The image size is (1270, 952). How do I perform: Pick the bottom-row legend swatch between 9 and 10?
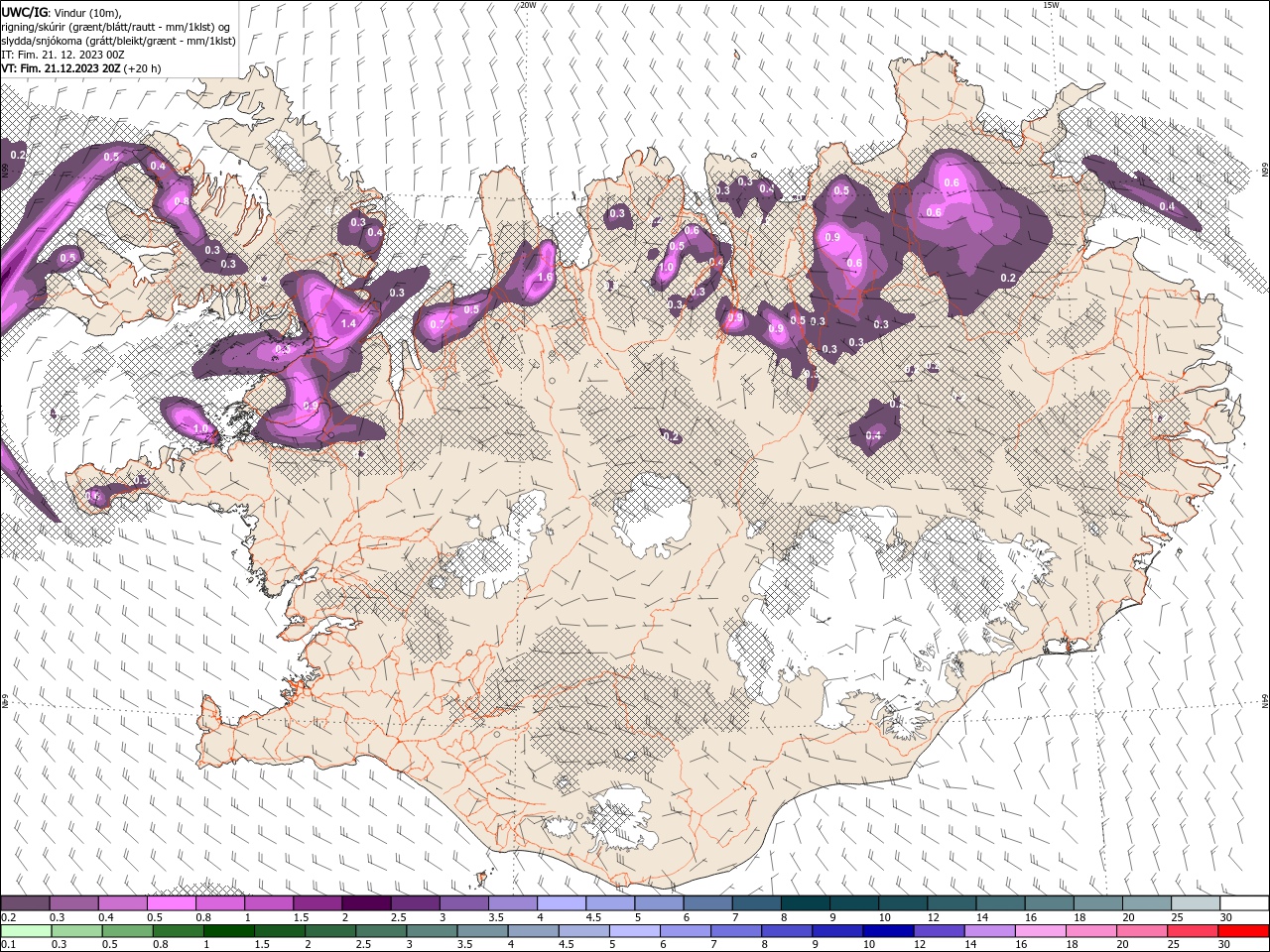[838, 931]
